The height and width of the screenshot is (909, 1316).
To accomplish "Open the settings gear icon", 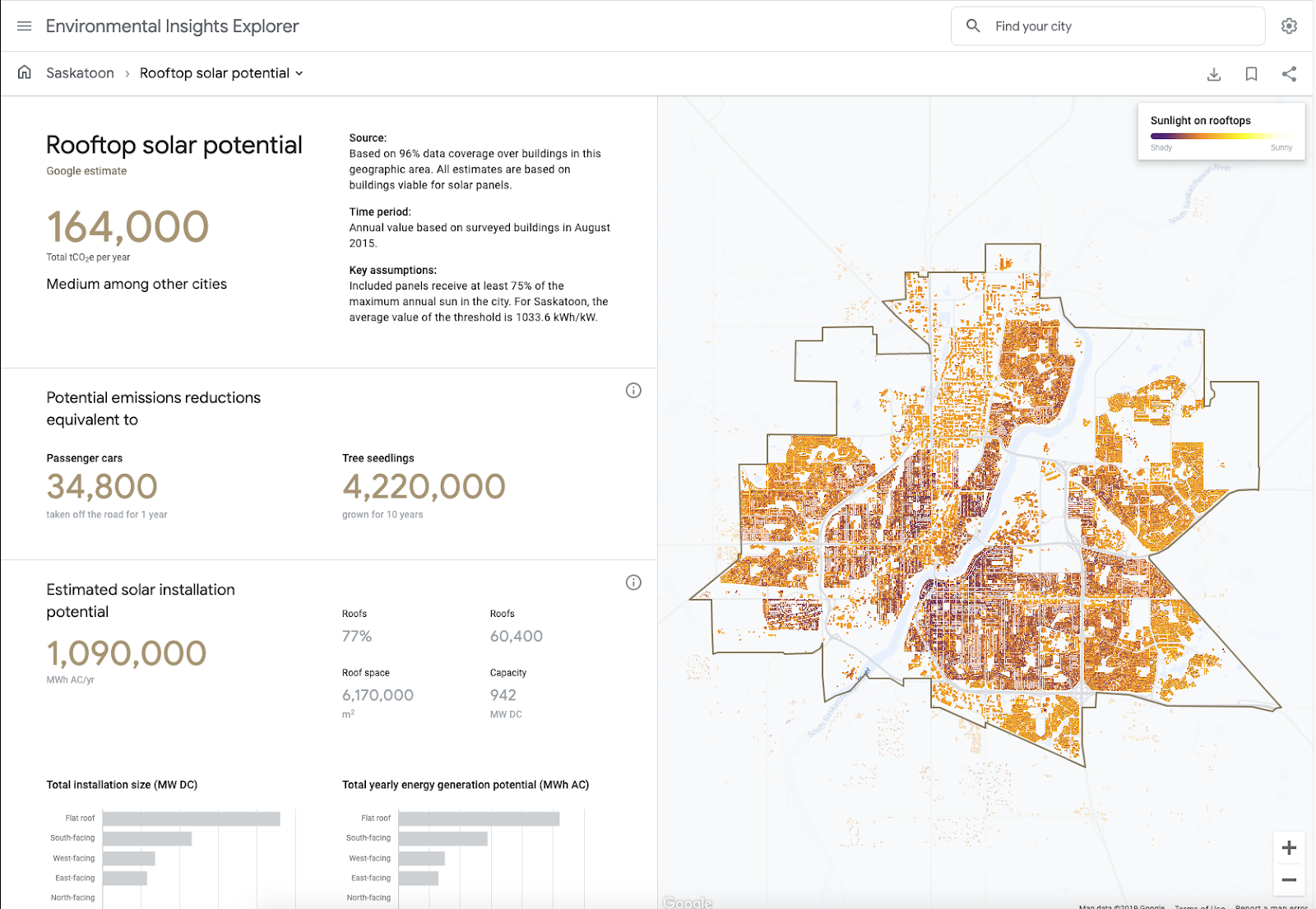I will (1289, 26).
